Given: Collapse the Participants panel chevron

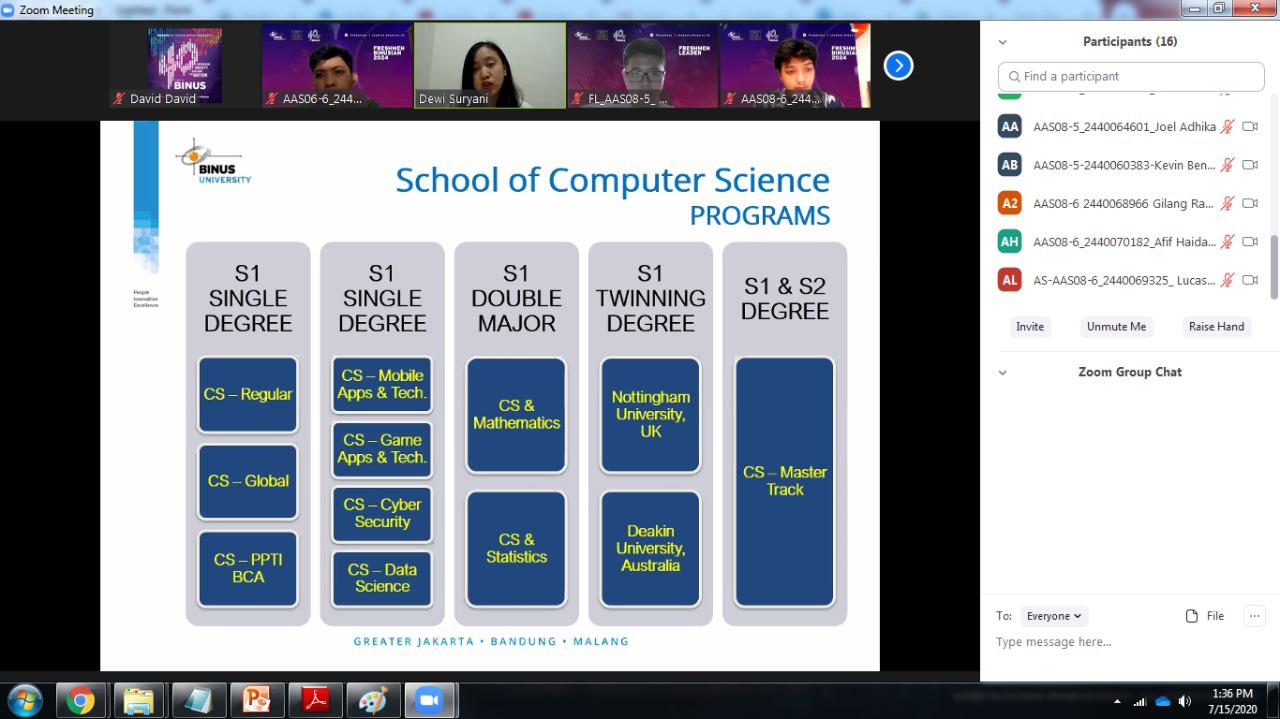Looking at the screenshot, I should click(x=1003, y=42).
